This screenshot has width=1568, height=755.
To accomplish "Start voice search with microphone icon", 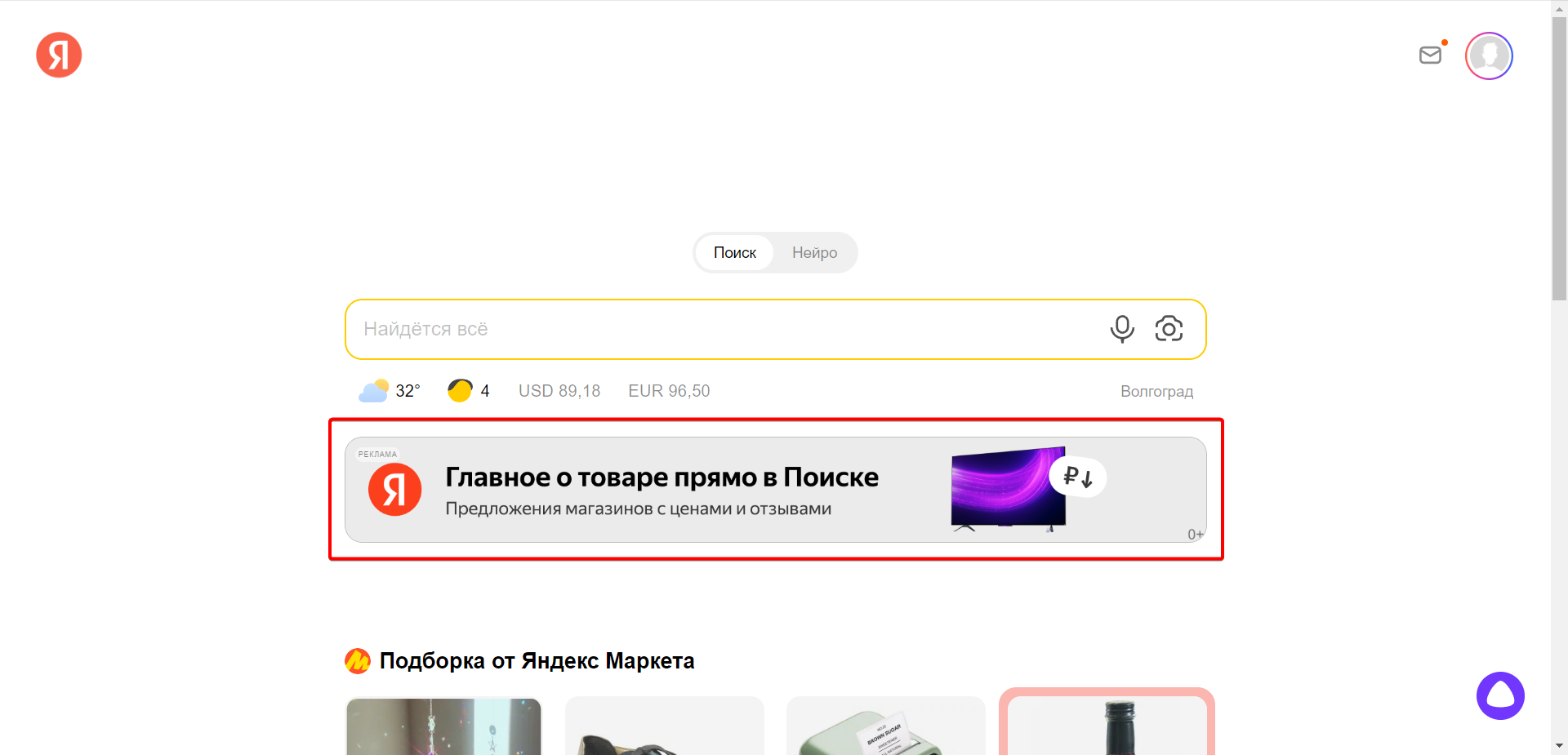I will click(x=1122, y=329).
